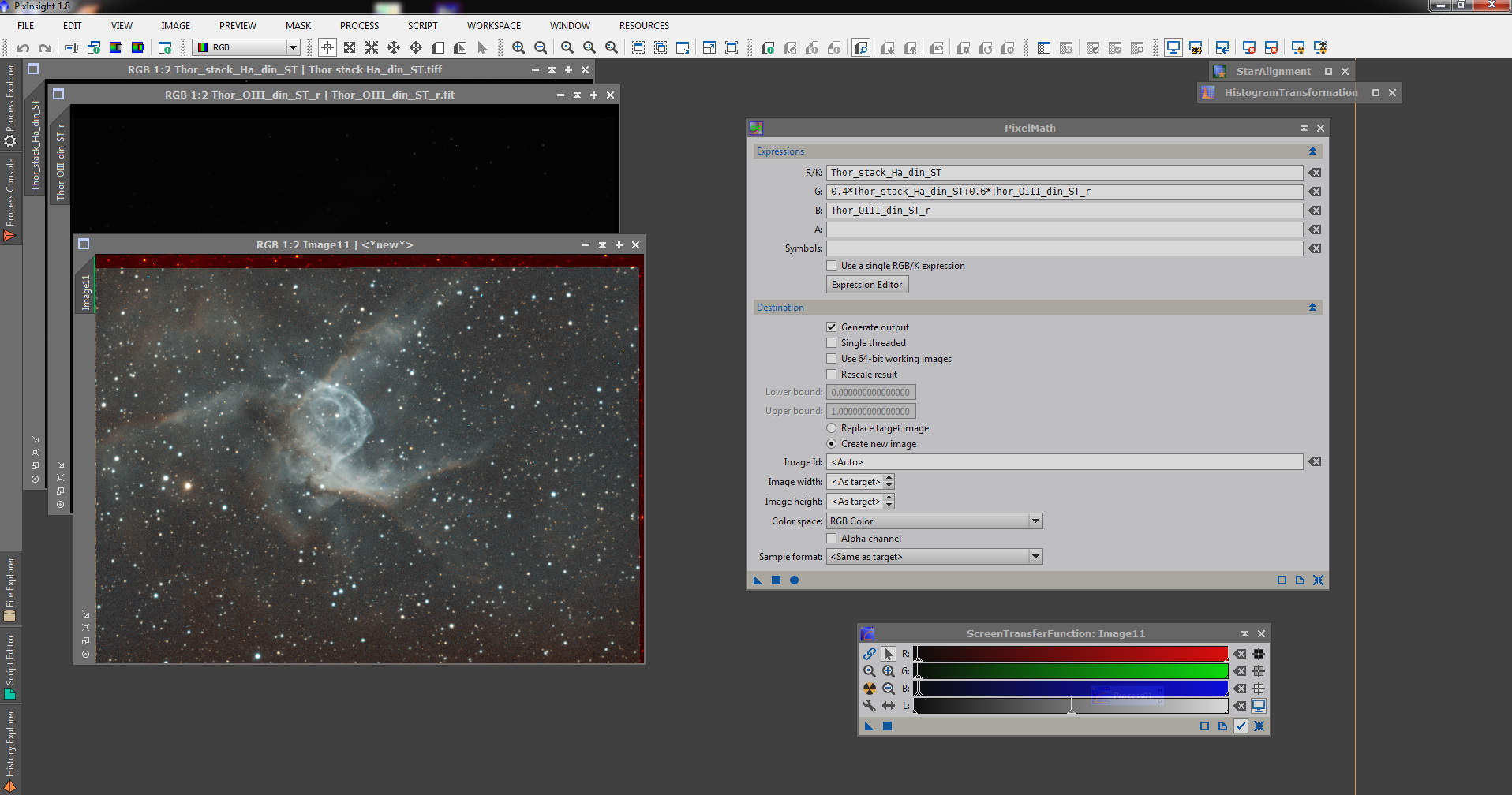Click the Redo arrow in the toolbar
Viewport: 1512px width, 795px height.
(x=45, y=48)
